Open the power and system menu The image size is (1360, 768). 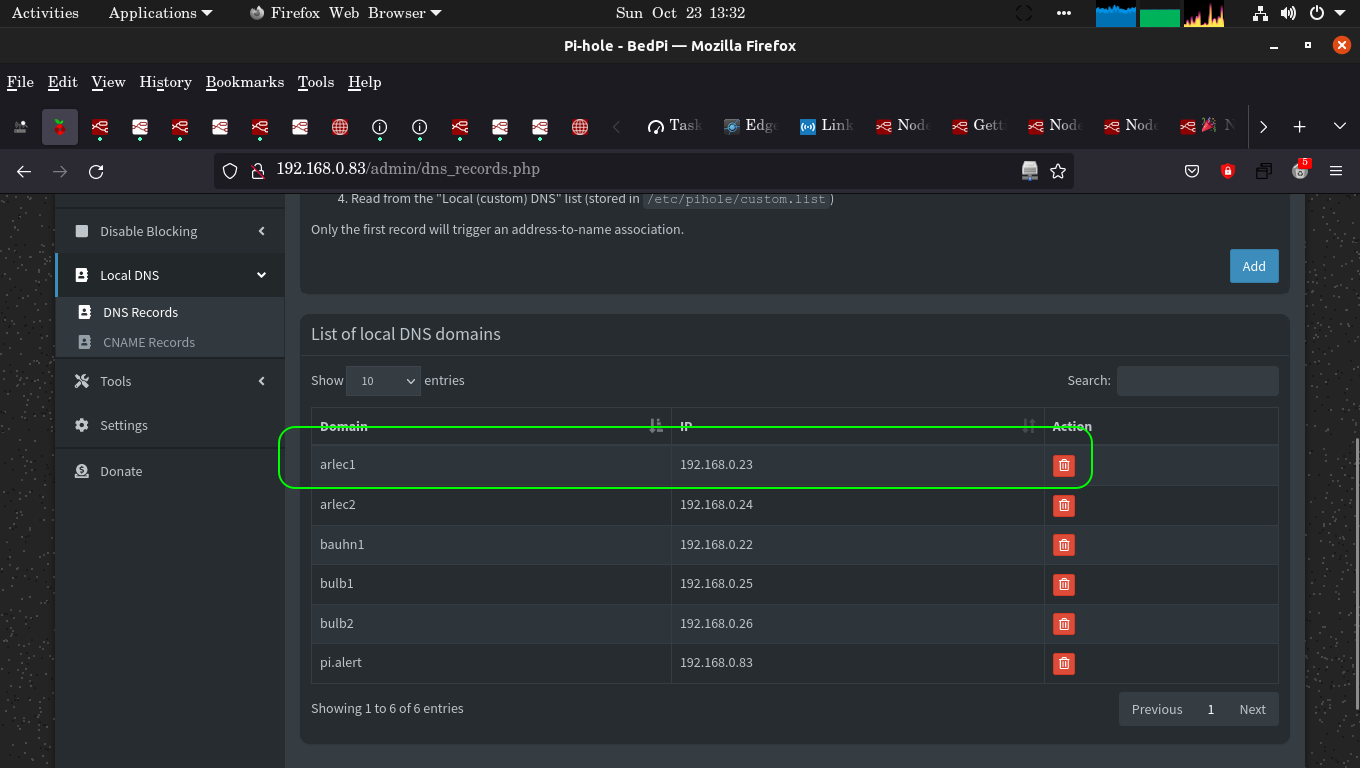coord(1329,13)
